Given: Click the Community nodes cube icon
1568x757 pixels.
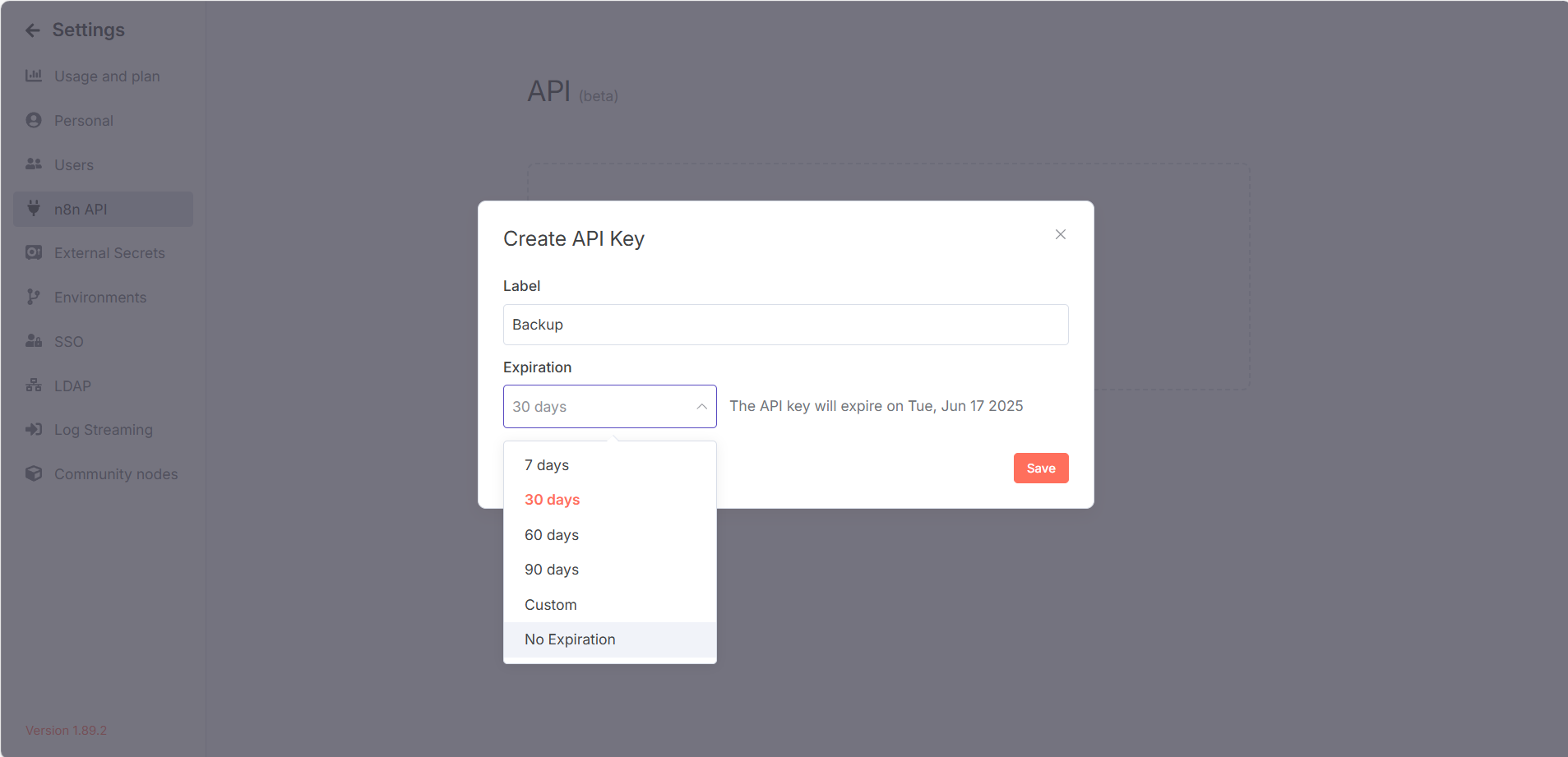Looking at the screenshot, I should (34, 473).
